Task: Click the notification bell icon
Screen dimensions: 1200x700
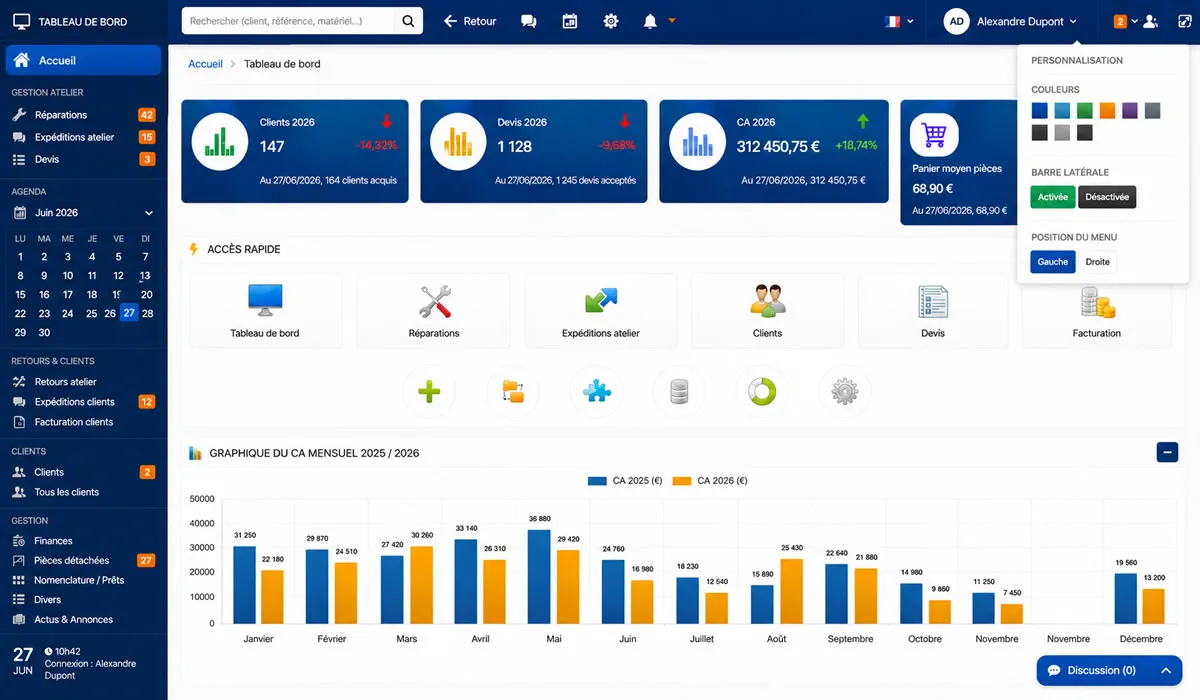Action: click(651, 21)
